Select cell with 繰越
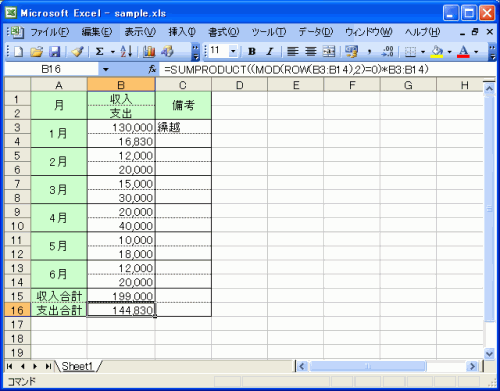 [183, 127]
